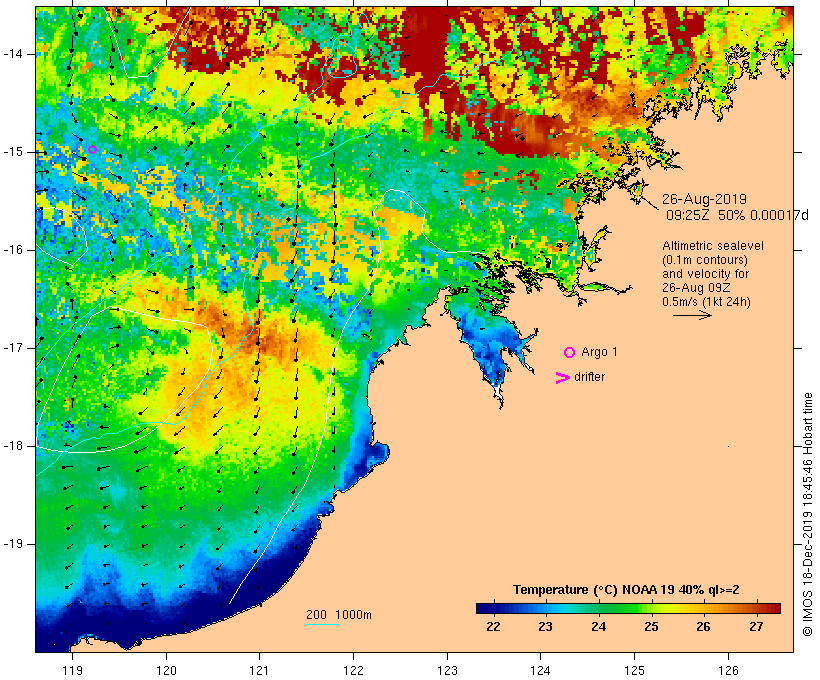Click the latitude axis label '-15'
Image resolution: width=820 pixels, height=680 pixels.
13,152
